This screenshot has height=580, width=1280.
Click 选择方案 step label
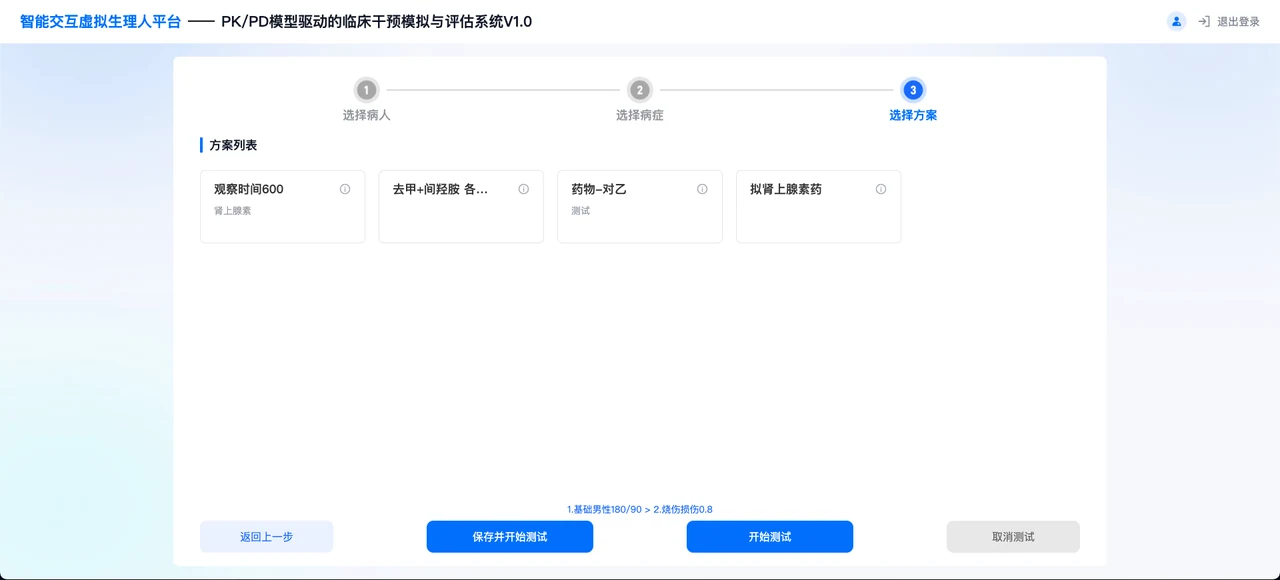click(913, 115)
